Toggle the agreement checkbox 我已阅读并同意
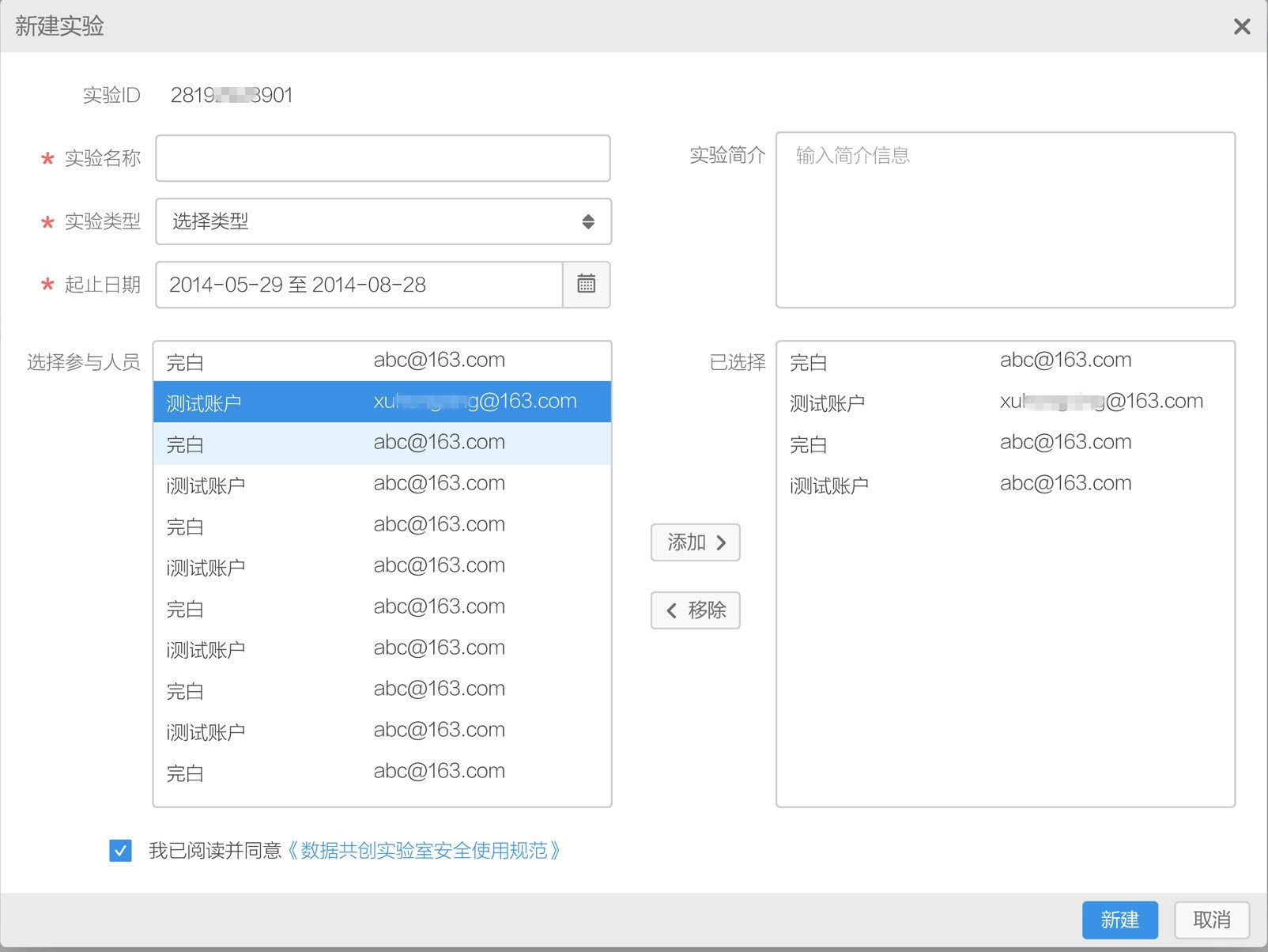The image size is (1268, 952). [x=121, y=851]
